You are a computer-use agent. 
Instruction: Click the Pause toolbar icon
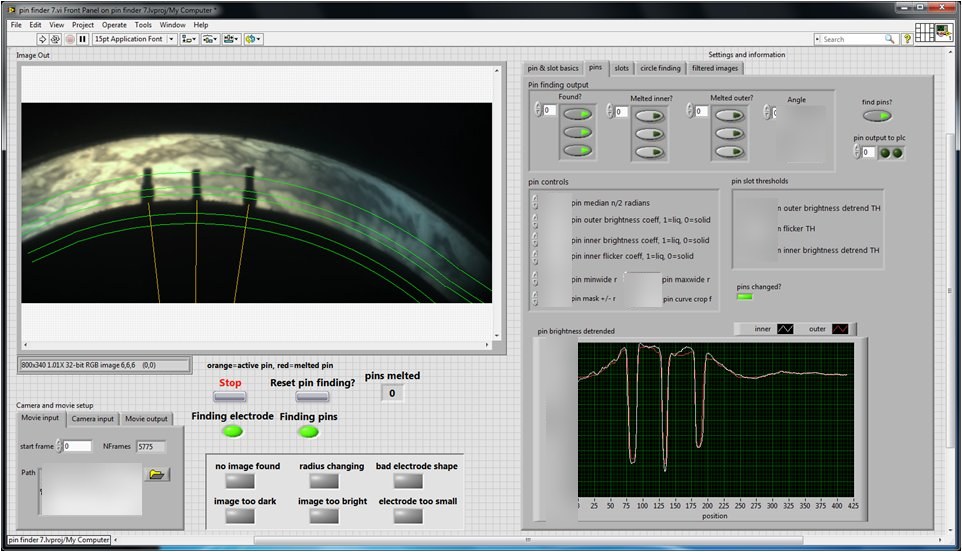[83, 39]
